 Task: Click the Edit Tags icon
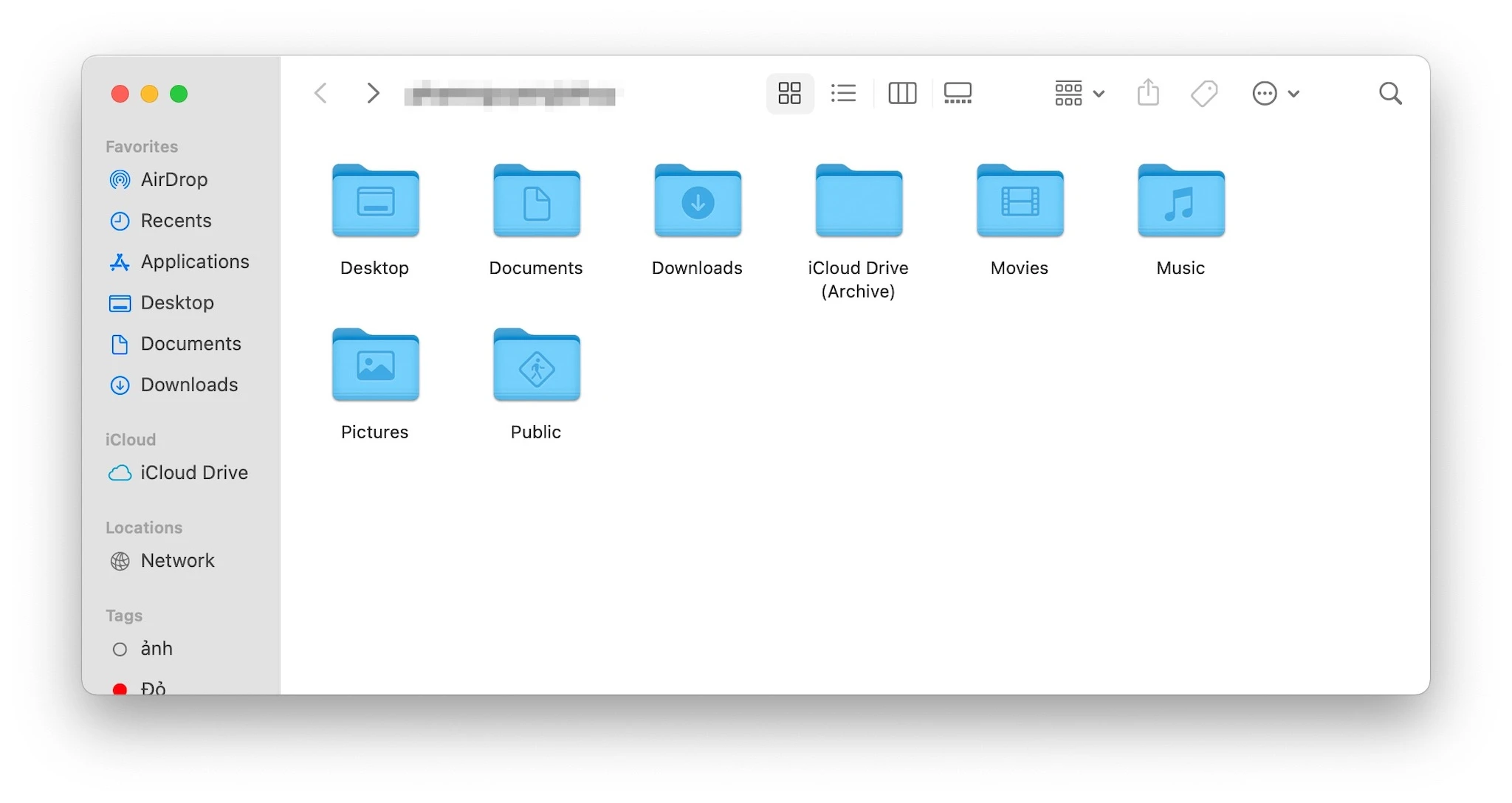point(1204,94)
